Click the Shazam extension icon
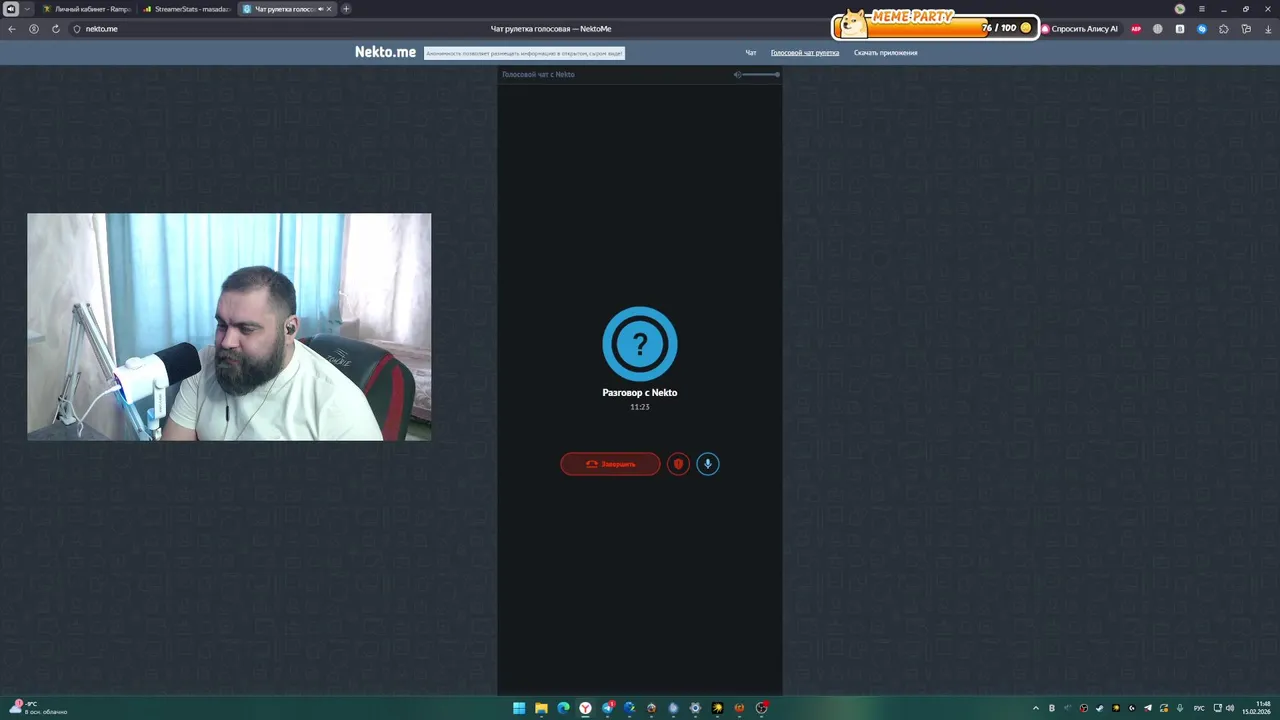This screenshot has height=720, width=1280. click(1202, 29)
